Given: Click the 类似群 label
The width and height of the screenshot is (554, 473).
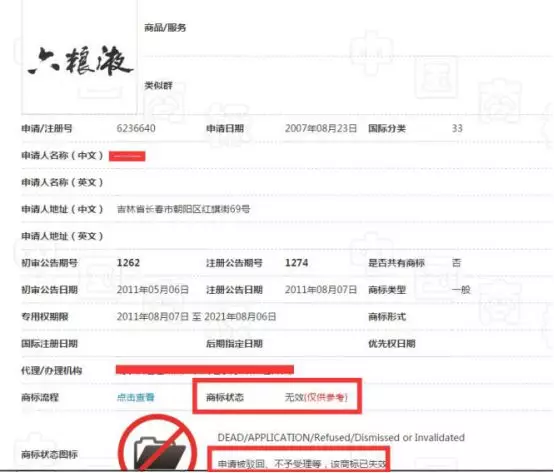Looking at the screenshot, I should pos(158,85).
